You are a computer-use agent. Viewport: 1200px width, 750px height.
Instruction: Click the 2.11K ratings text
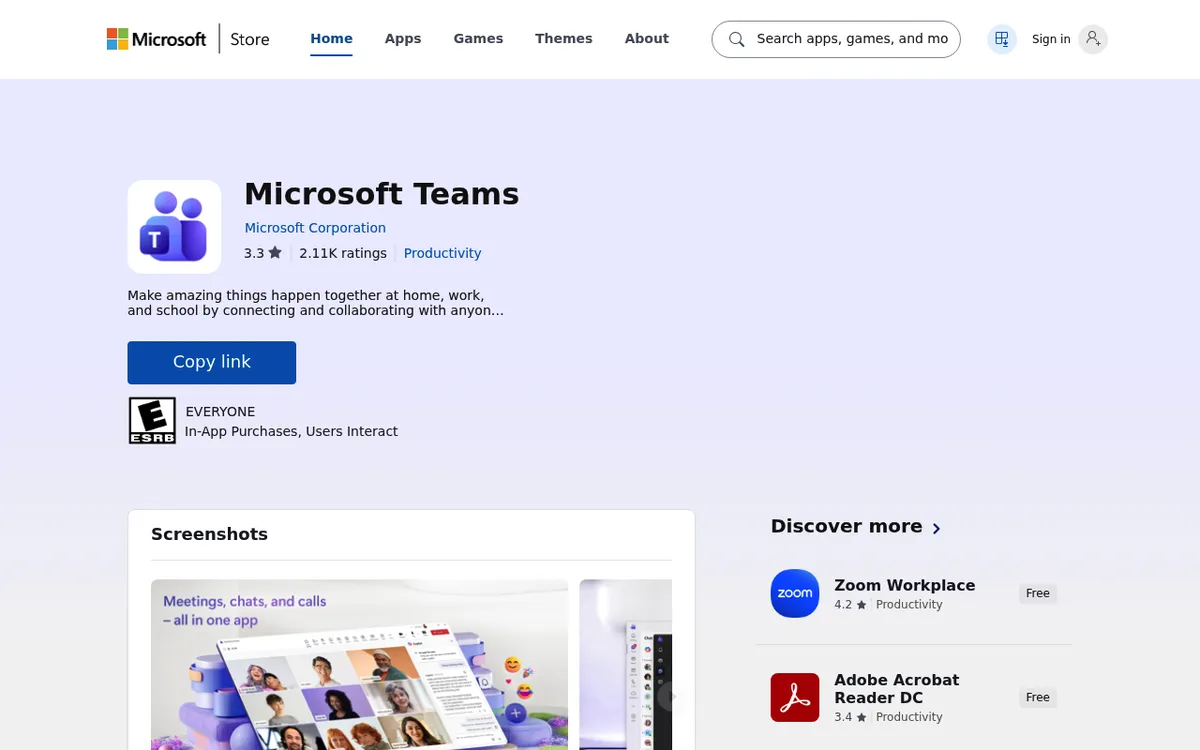343,254
